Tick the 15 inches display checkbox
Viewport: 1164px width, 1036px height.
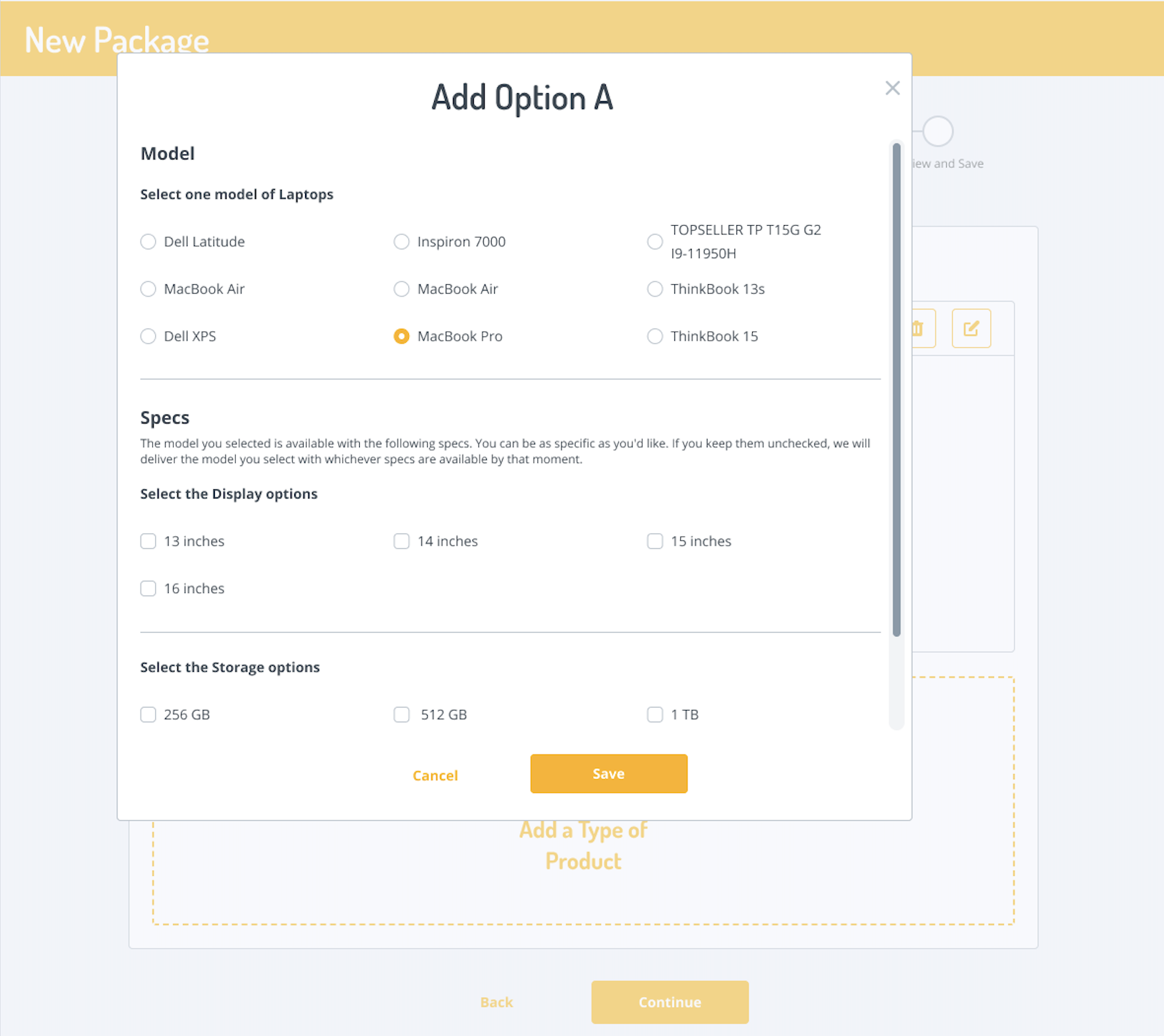tap(655, 541)
